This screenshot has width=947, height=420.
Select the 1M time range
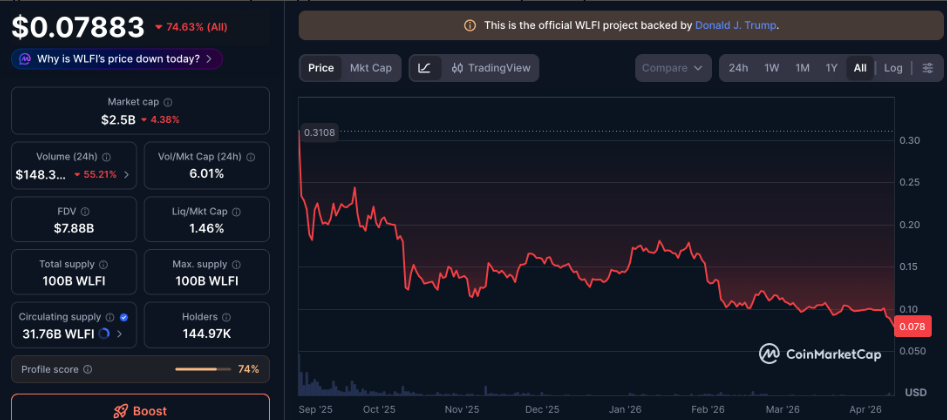tap(802, 68)
